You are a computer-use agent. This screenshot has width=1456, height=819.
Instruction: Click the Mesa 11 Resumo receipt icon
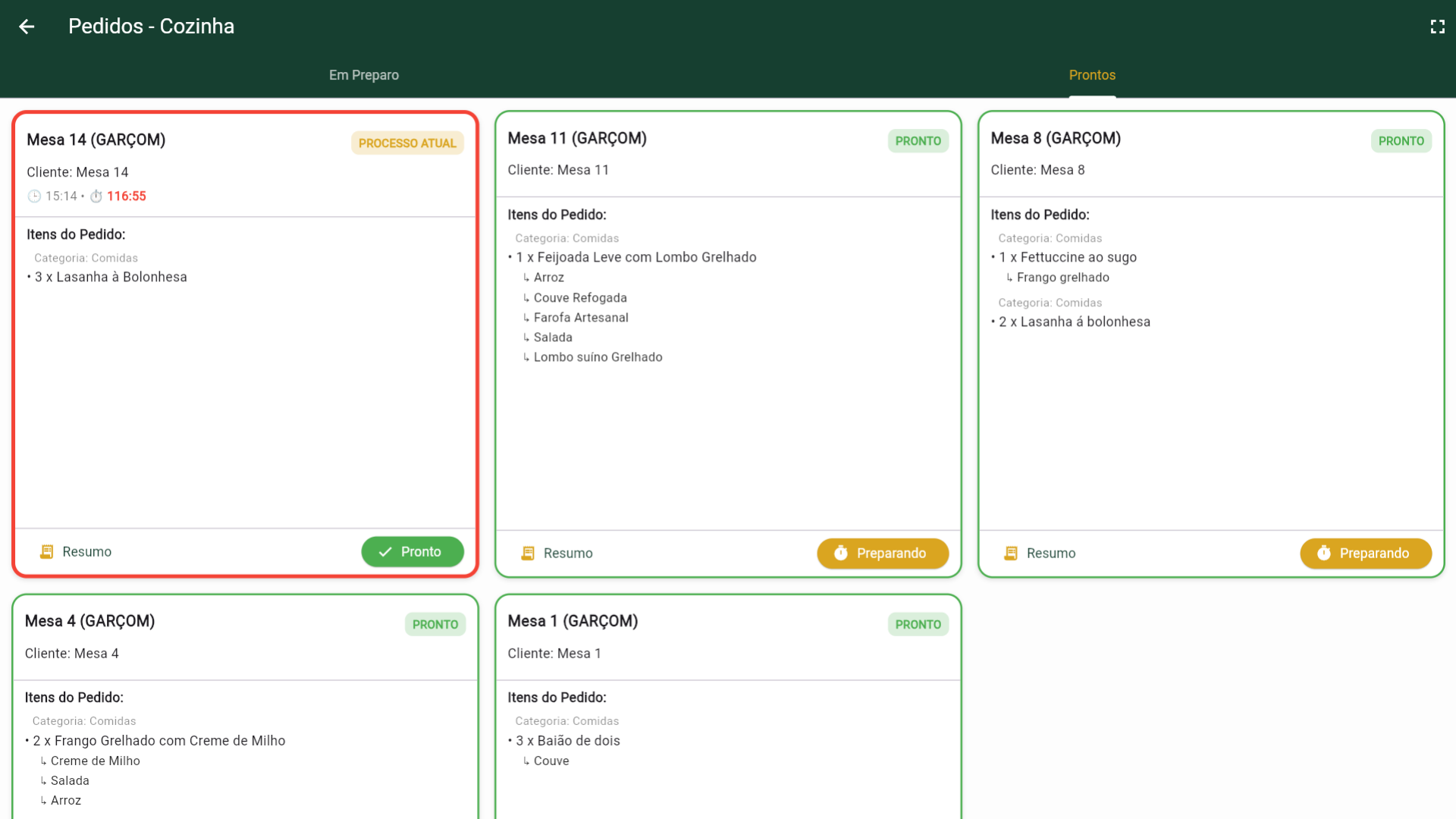coord(528,554)
